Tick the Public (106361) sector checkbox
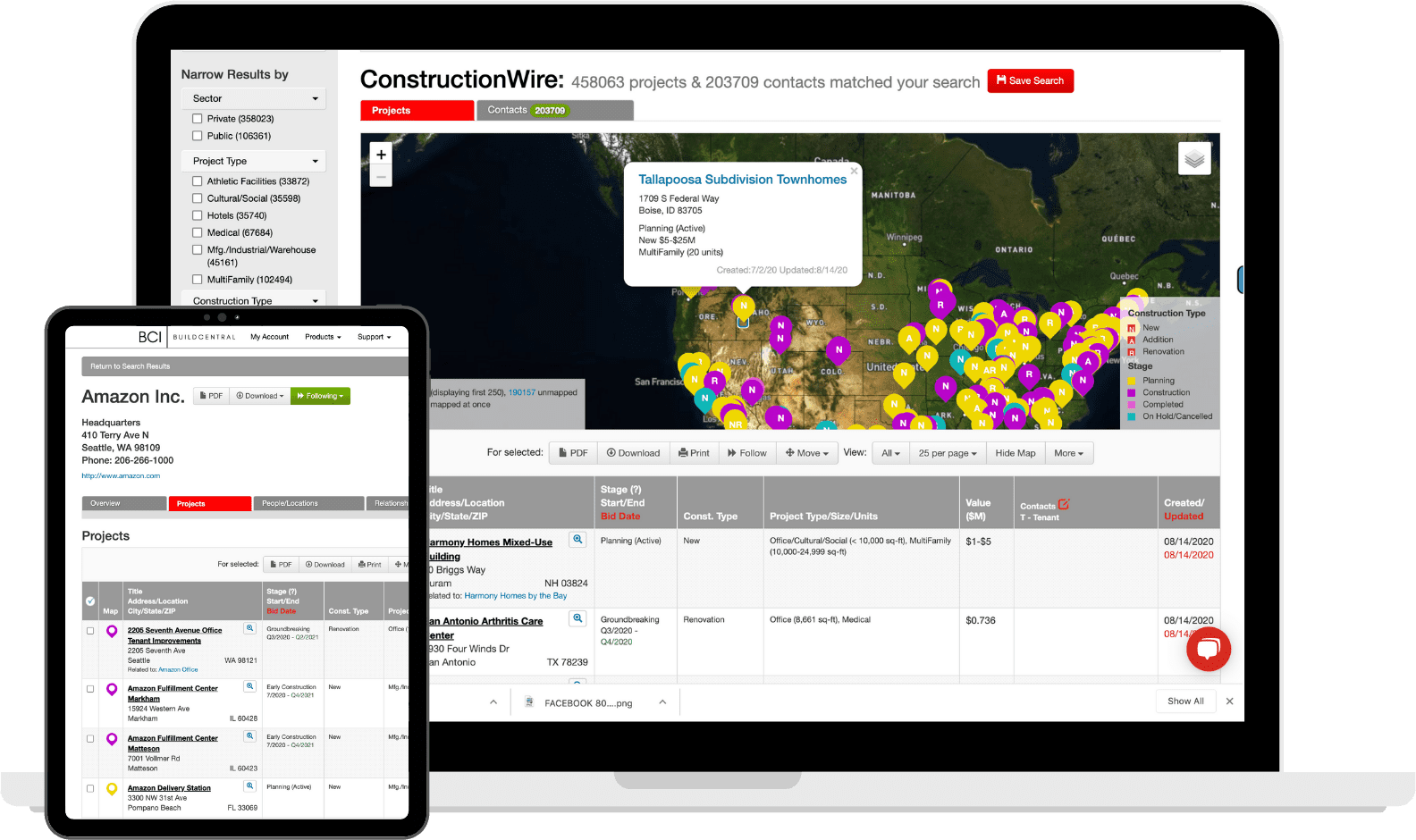The image size is (1416, 840). (x=198, y=136)
